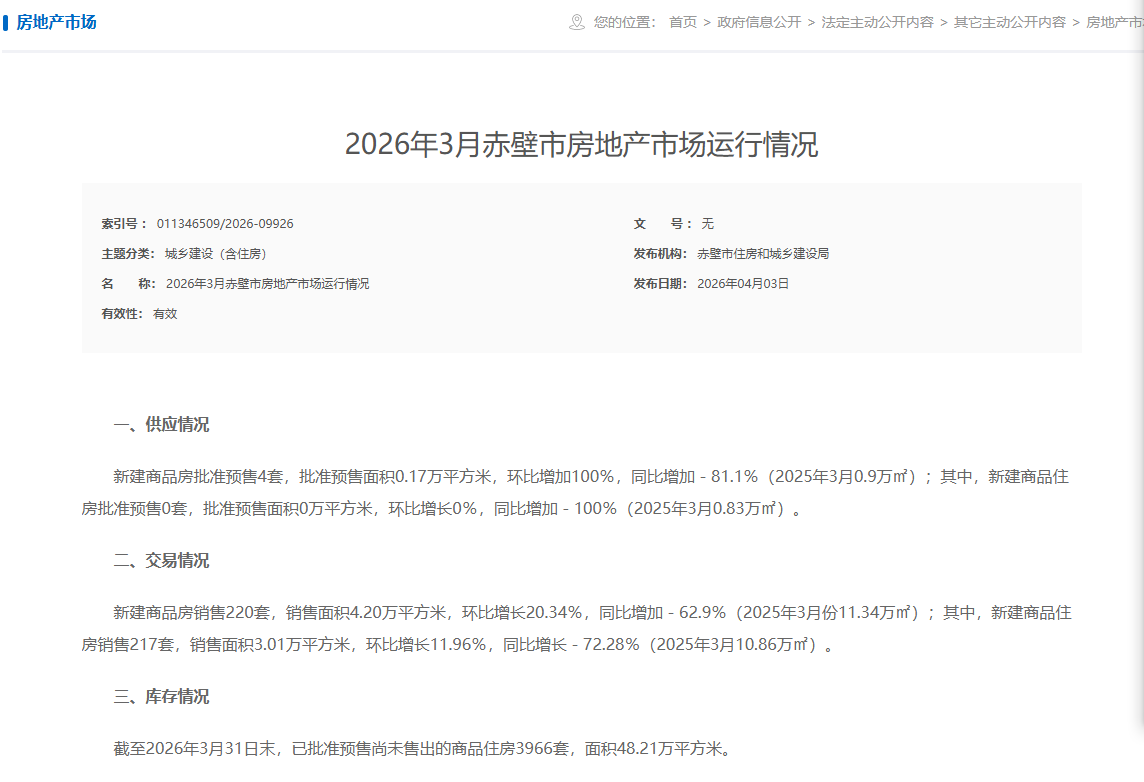Click the truncated 房地产市场 breadcrumb at right

[x=1114, y=22]
